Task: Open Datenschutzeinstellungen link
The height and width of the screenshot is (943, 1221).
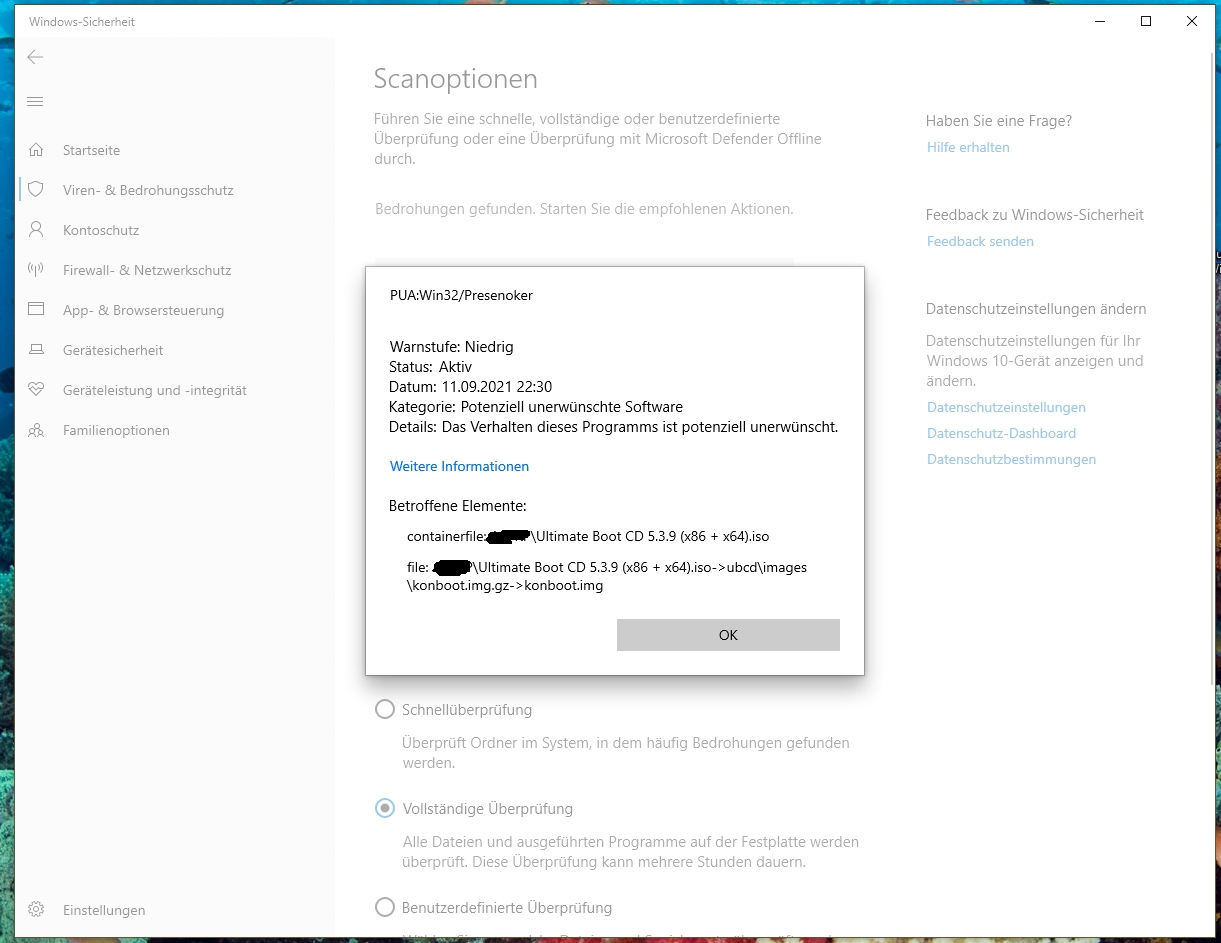Action: pos(1006,407)
